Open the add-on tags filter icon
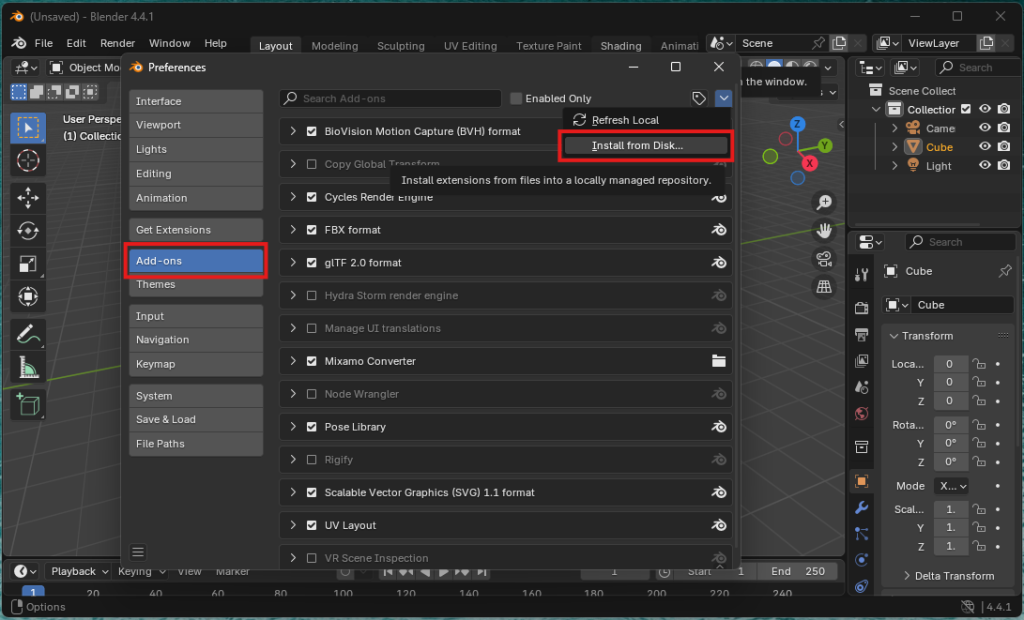 pos(699,99)
